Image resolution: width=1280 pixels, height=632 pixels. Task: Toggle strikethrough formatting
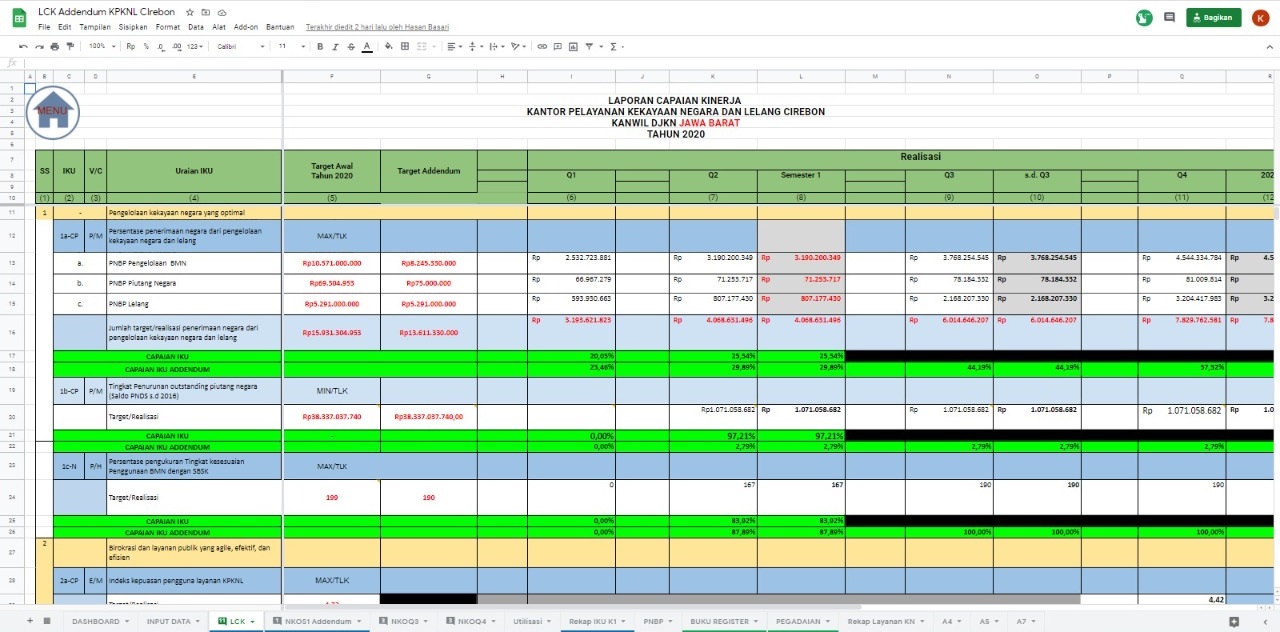pyautogui.click(x=351, y=46)
